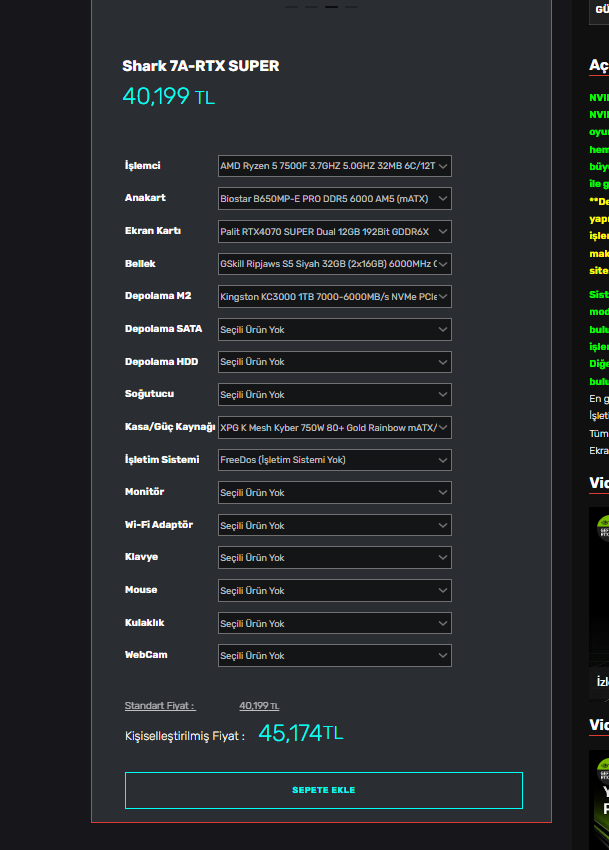Image resolution: width=609 pixels, height=850 pixels.
Task: Open the Klavye keyboard dropdown
Action: [x=335, y=558]
